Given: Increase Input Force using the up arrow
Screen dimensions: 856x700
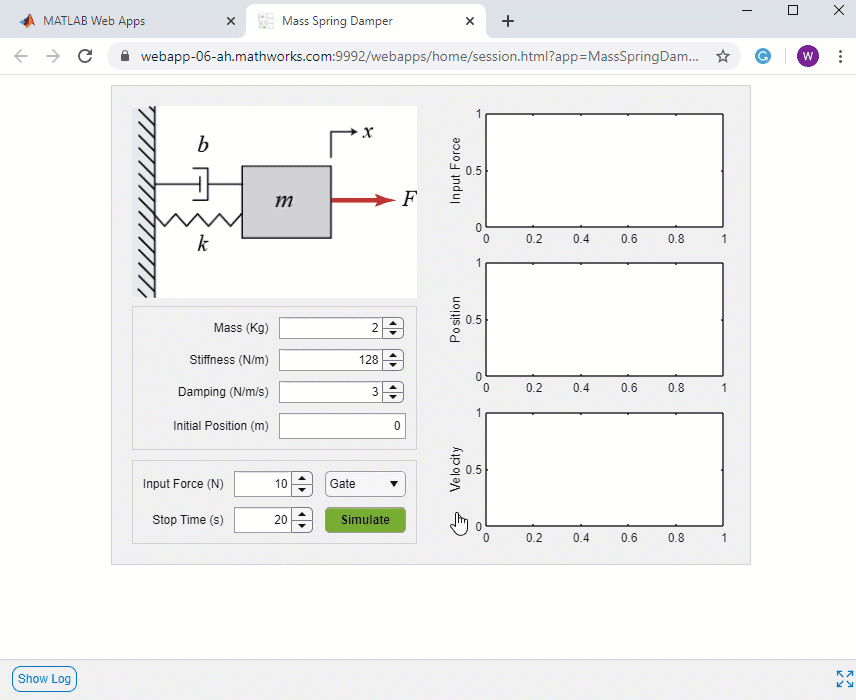Looking at the screenshot, I should (x=303, y=478).
